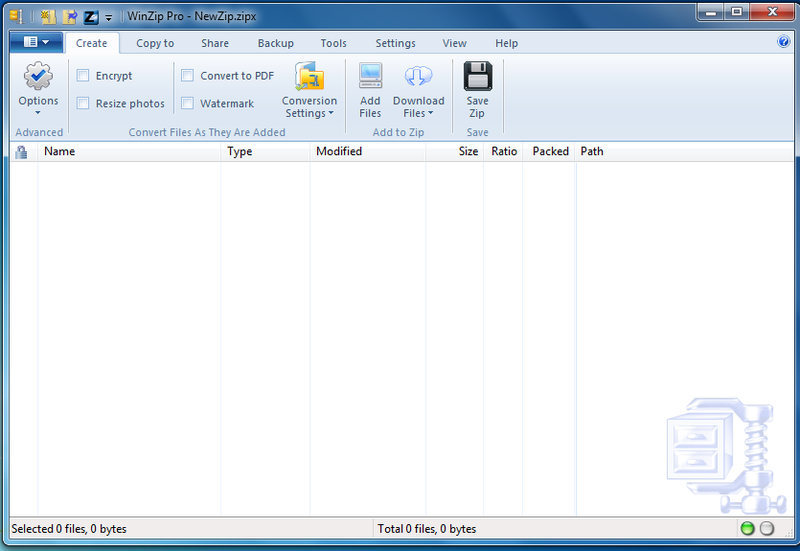This screenshot has height=551, width=800.
Task: Select the Settings tab
Action: 395,43
